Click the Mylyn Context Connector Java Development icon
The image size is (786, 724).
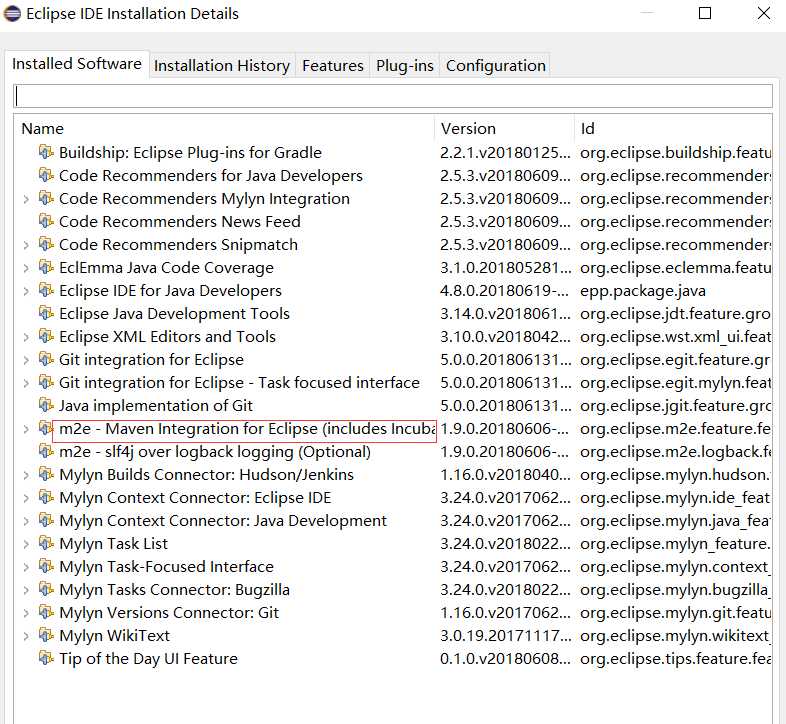click(x=46, y=520)
